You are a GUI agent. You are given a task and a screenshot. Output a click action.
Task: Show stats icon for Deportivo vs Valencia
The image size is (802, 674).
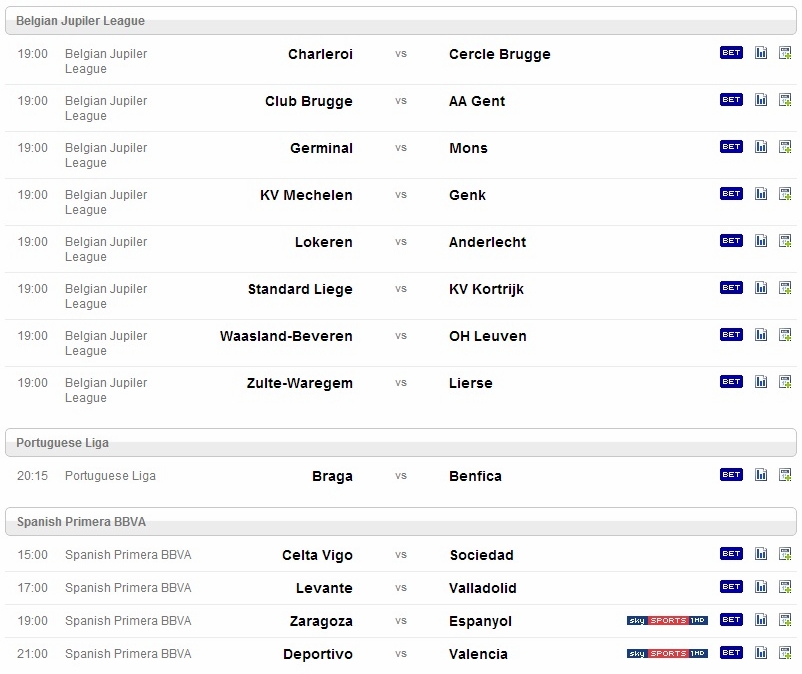761,653
